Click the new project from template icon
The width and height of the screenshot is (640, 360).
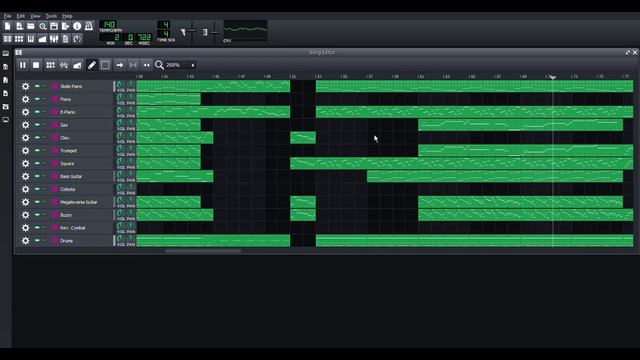19,26
